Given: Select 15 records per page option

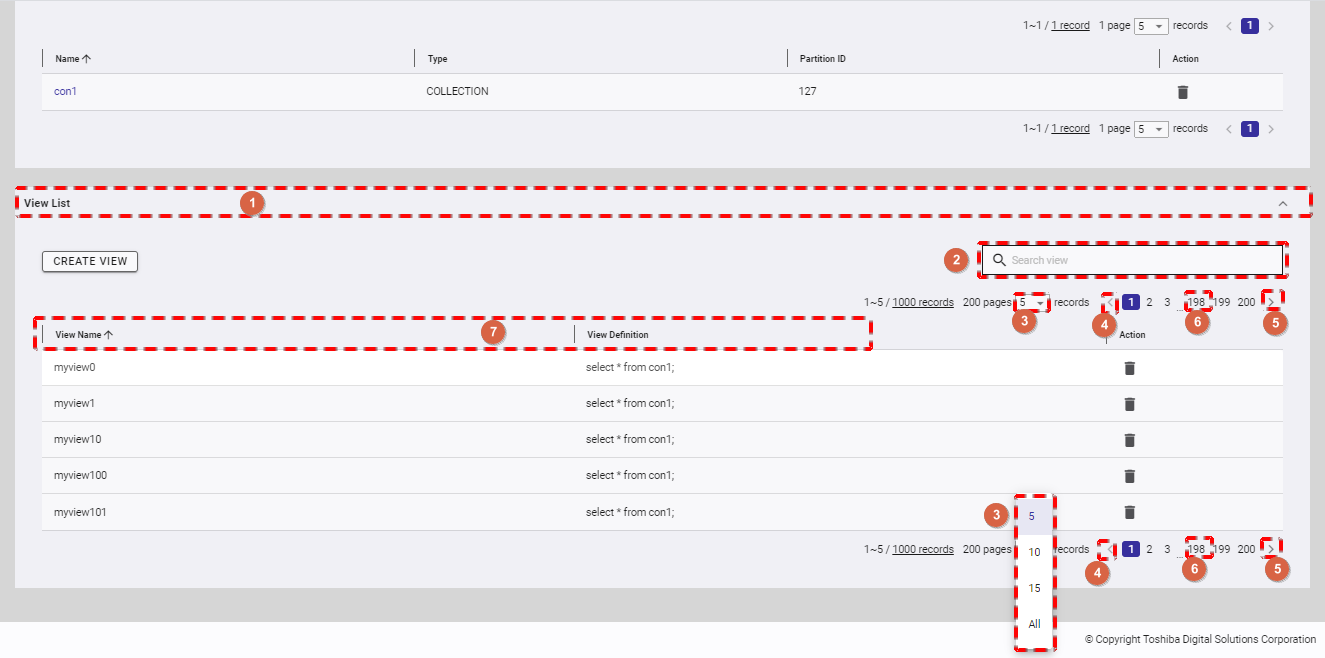Looking at the screenshot, I should click(1034, 588).
